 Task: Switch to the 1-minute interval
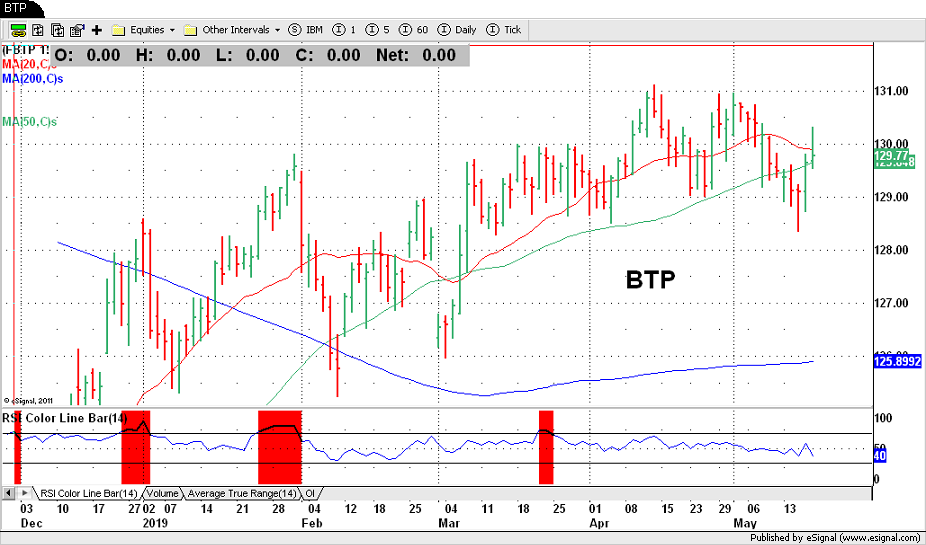pos(344,30)
